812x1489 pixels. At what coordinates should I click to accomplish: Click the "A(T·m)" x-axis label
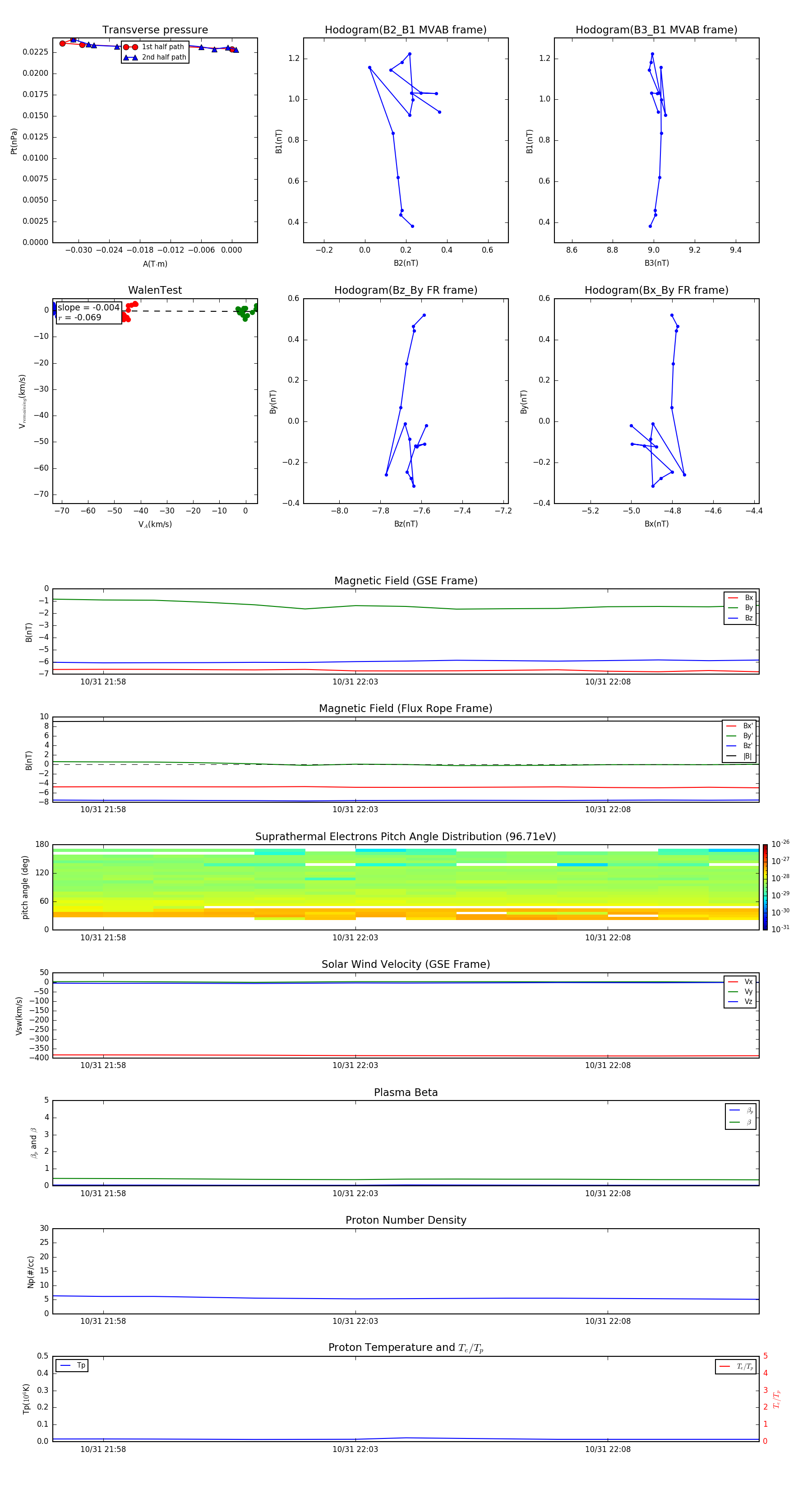[x=155, y=264]
